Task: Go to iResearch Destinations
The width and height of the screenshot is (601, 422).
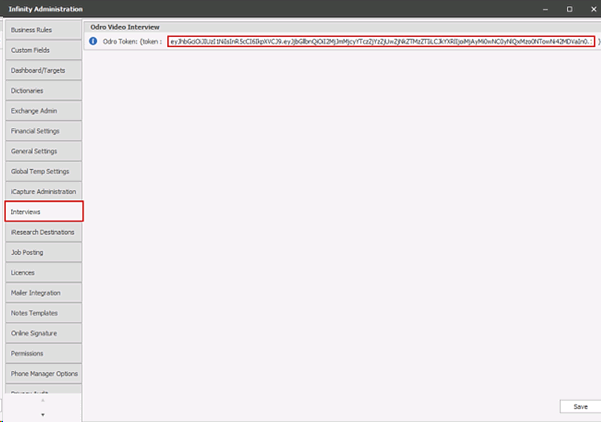Action: [42, 232]
